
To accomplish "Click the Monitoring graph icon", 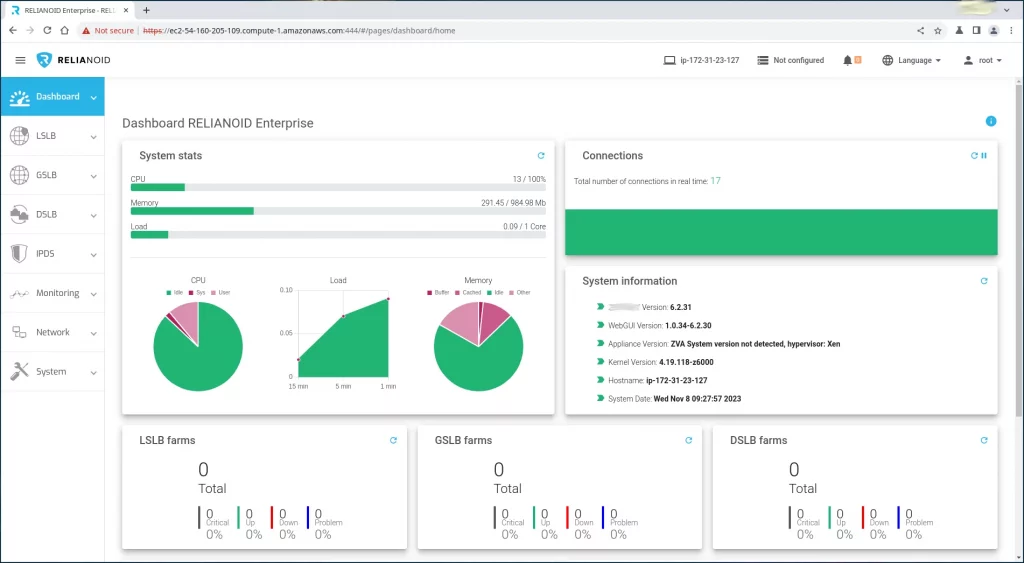I will pos(20,294).
